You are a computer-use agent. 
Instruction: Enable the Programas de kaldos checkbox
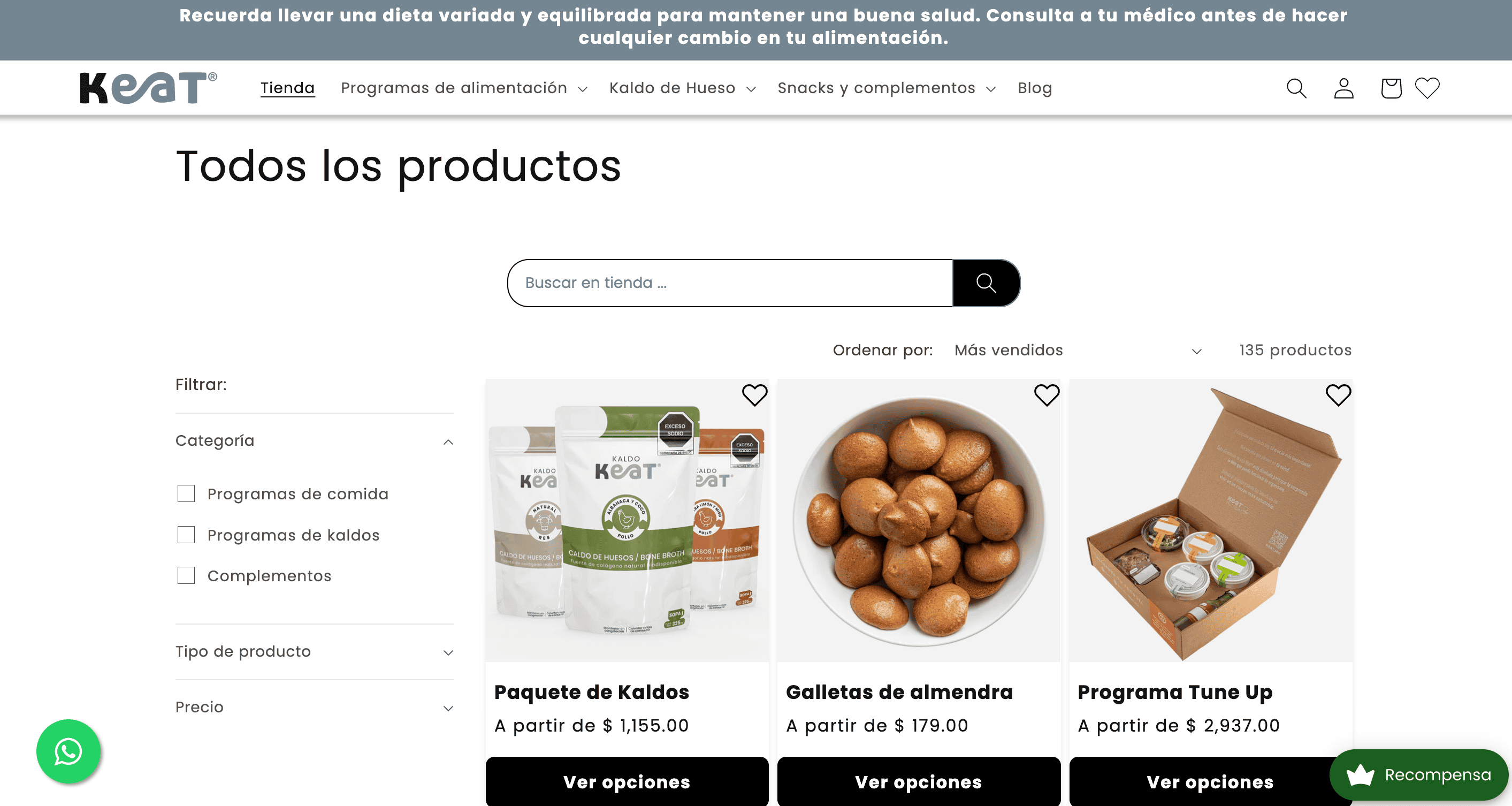point(186,534)
